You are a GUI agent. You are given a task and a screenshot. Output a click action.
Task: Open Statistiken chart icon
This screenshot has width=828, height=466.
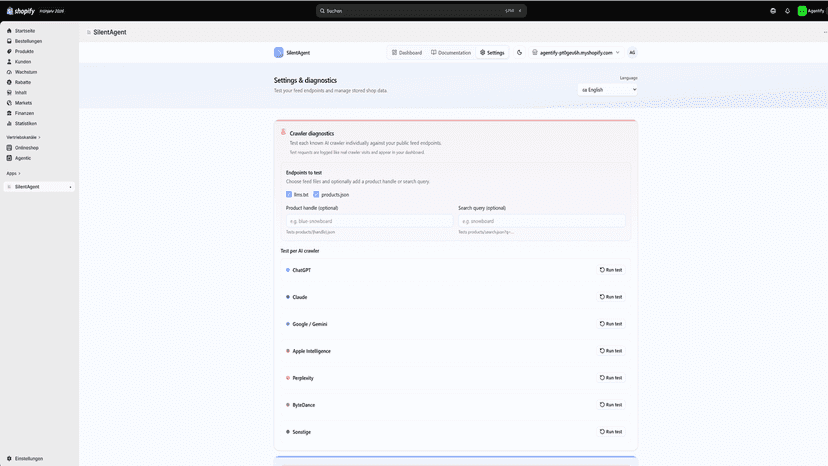click(9, 124)
